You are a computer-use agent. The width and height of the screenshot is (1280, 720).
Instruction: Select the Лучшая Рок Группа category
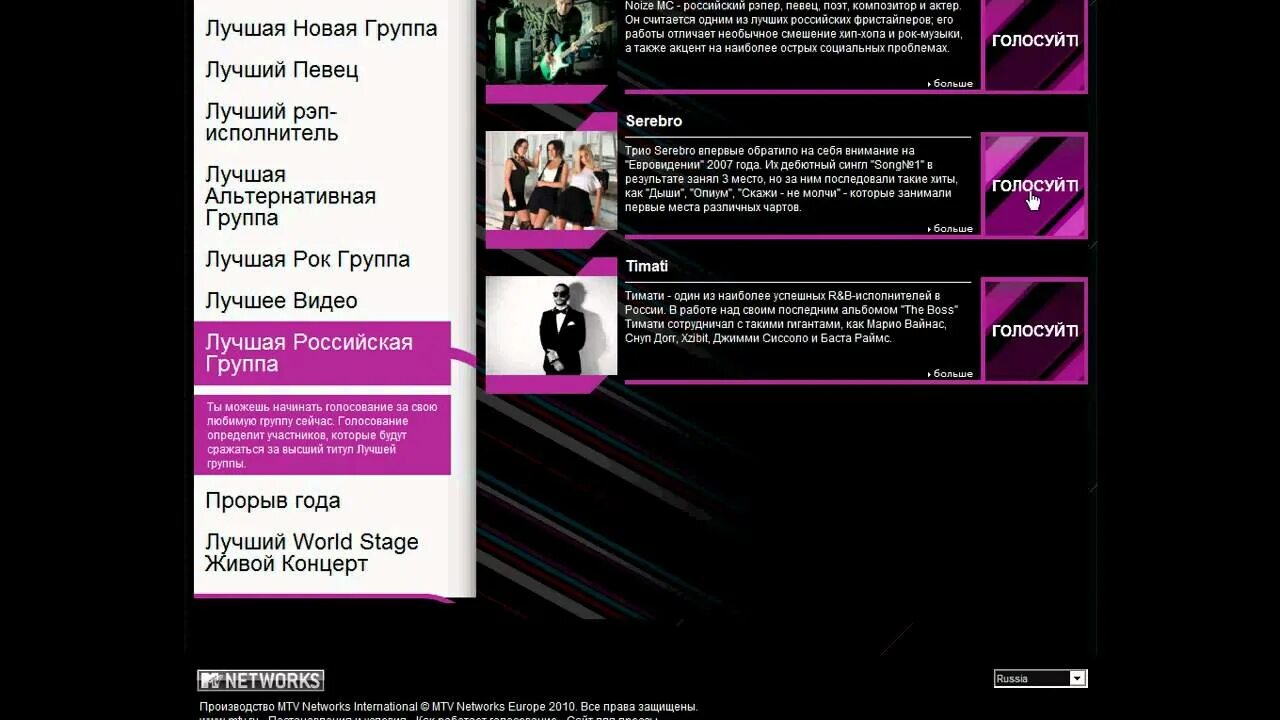click(308, 259)
